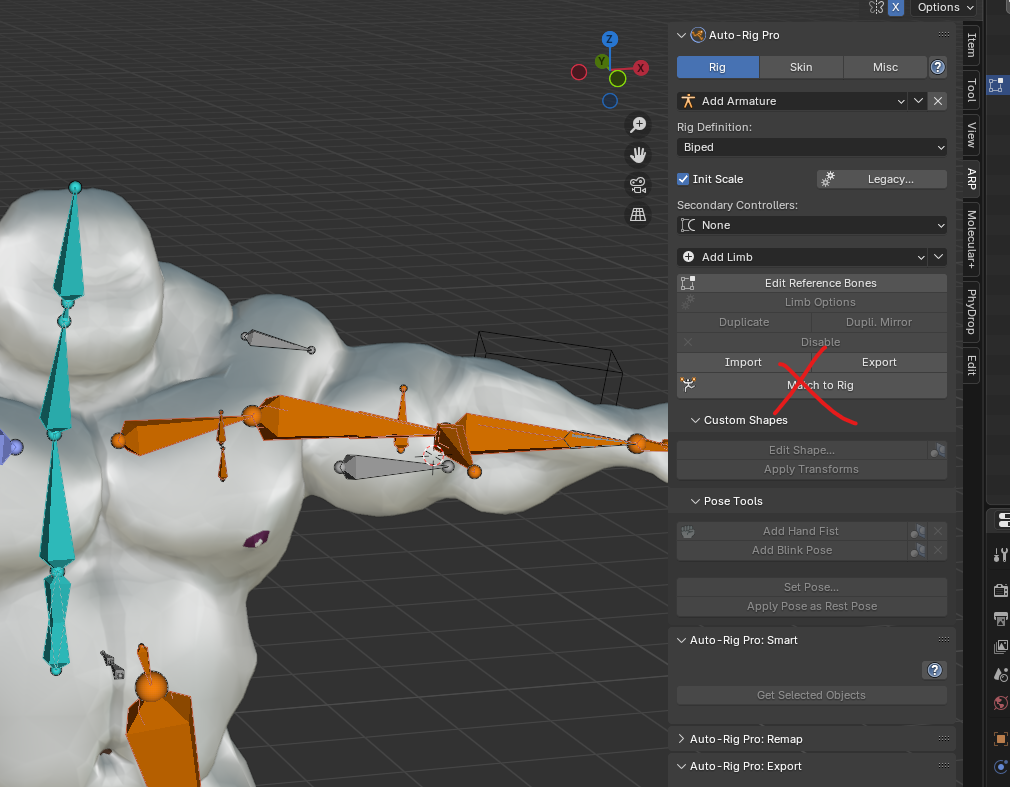1010x787 pixels.
Task: Click the Legacy... button
Action: tap(882, 179)
